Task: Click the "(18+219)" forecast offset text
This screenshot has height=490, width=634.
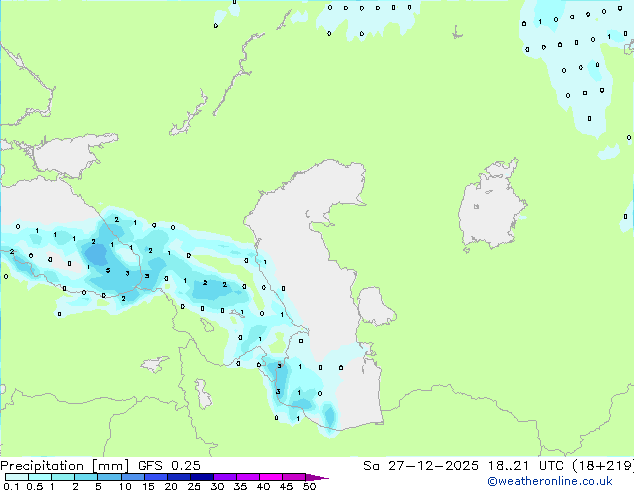Action: (603, 466)
